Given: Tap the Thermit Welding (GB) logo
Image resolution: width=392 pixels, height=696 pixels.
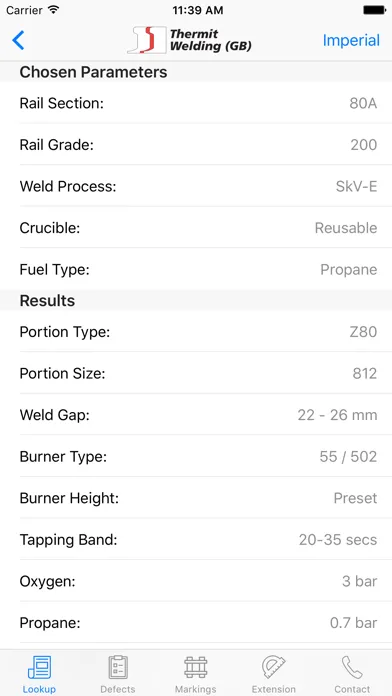Looking at the screenshot, I should [190, 40].
